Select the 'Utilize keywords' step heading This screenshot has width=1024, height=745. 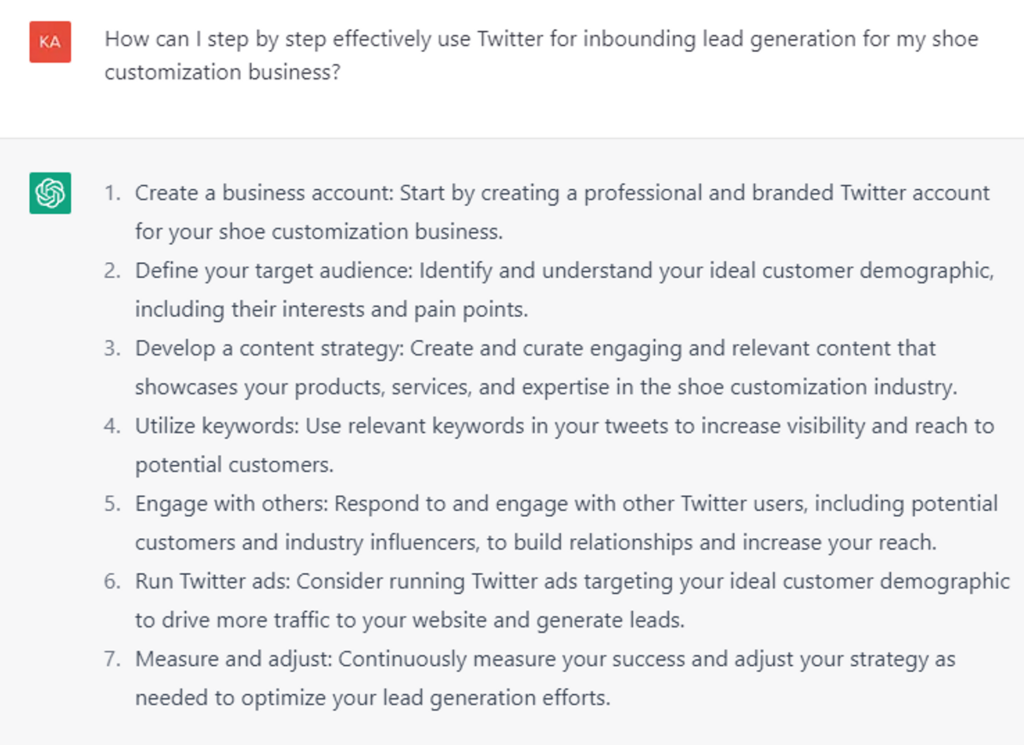(x=217, y=427)
